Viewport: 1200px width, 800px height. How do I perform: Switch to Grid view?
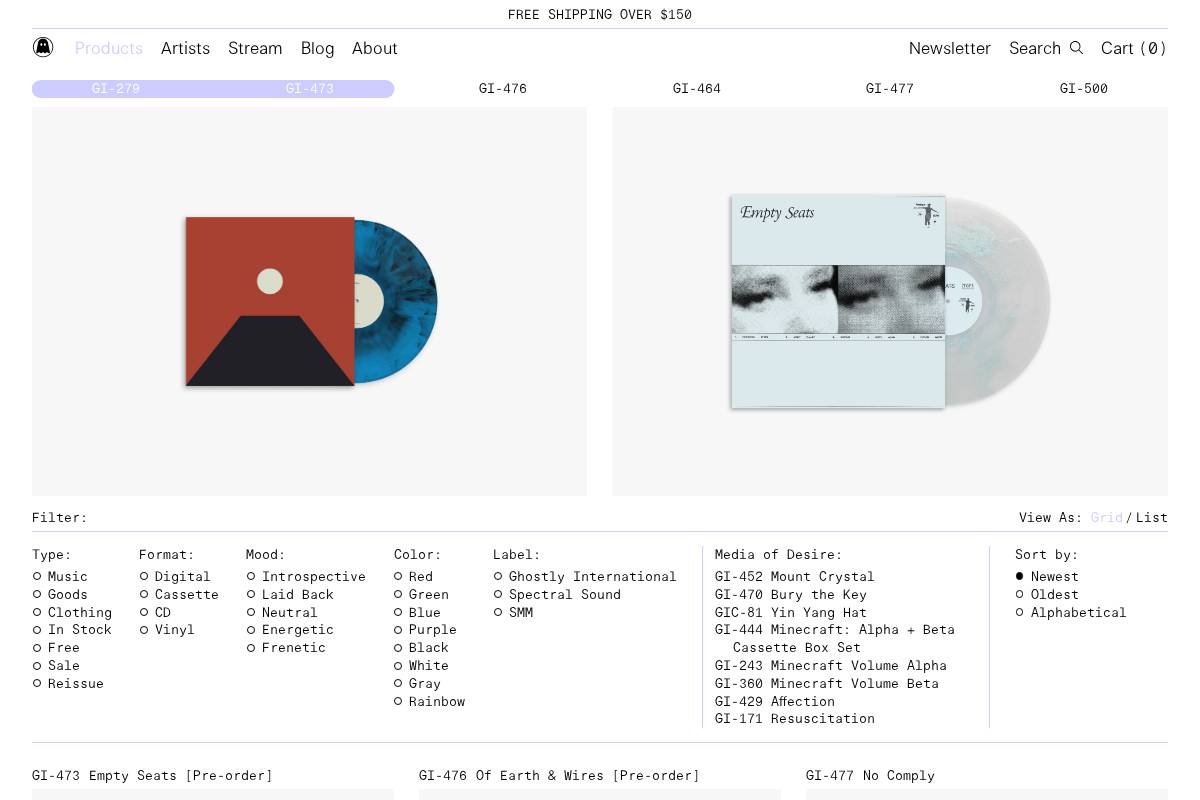pyautogui.click(x=1107, y=518)
